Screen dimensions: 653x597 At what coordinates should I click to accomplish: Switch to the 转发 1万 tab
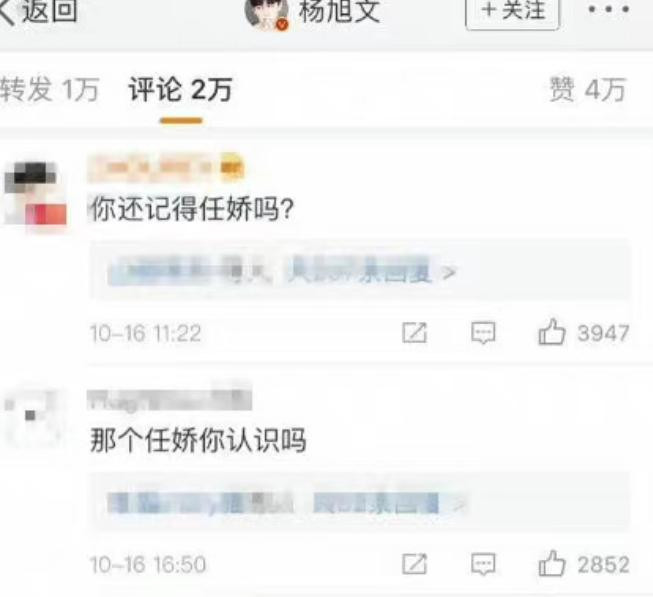(49, 90)
